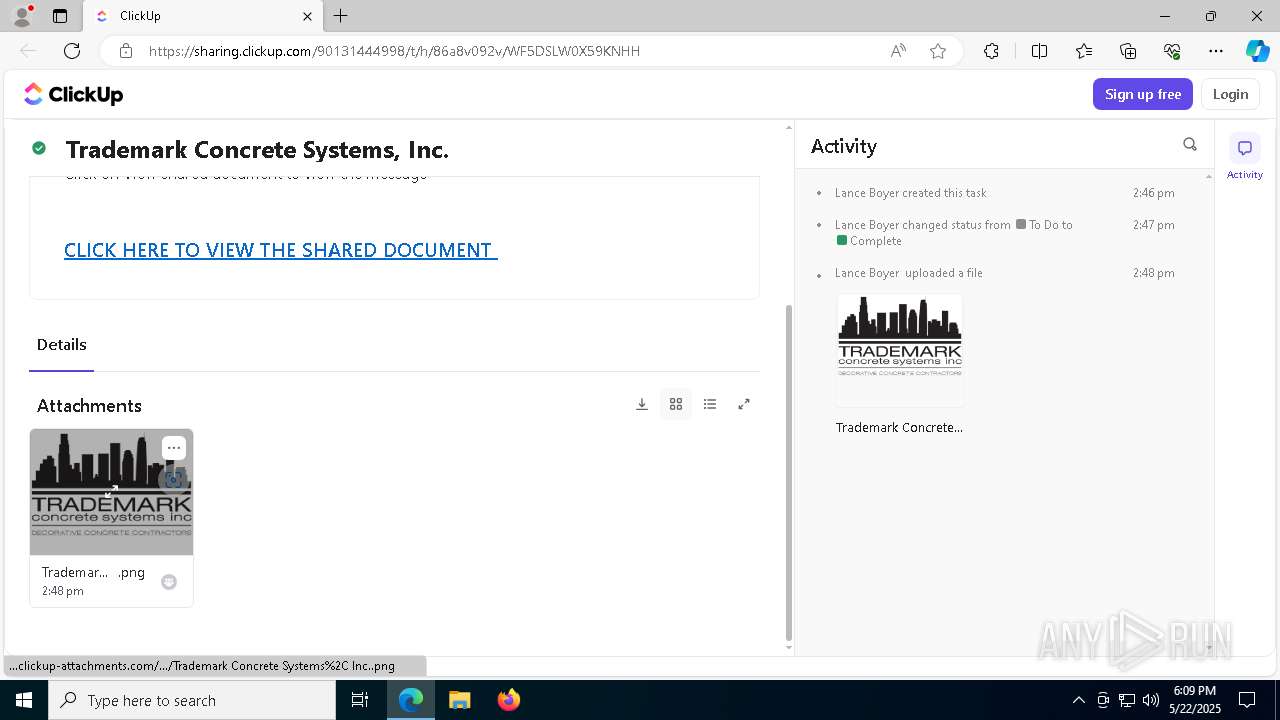
Task: Click the address bar URL
Action: [394, 51]
